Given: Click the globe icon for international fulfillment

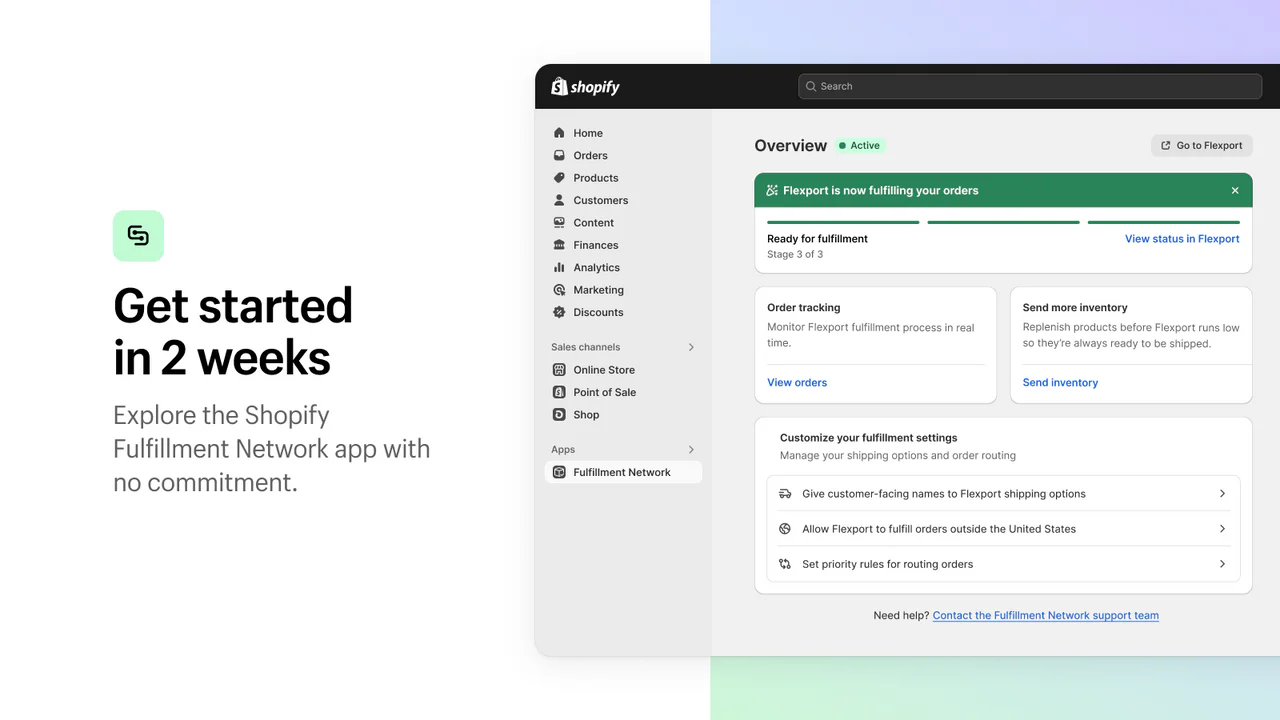Looking at the screenshot, I should coord(785,529).
